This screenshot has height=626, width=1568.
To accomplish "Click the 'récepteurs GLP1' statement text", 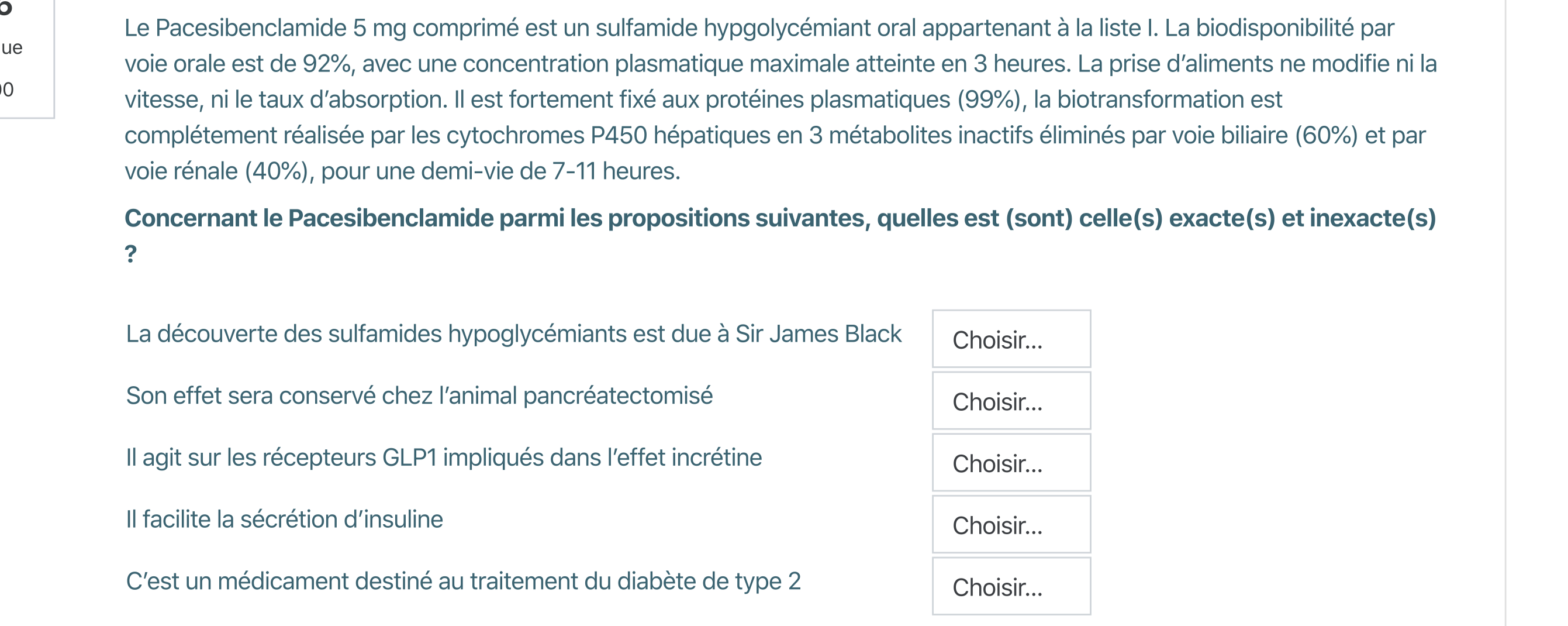I will 443,458.
